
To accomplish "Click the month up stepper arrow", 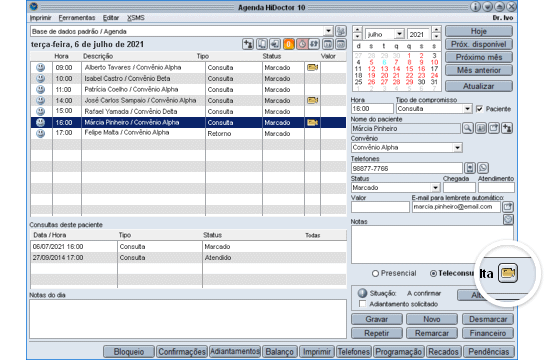I will tap(357, 29).
